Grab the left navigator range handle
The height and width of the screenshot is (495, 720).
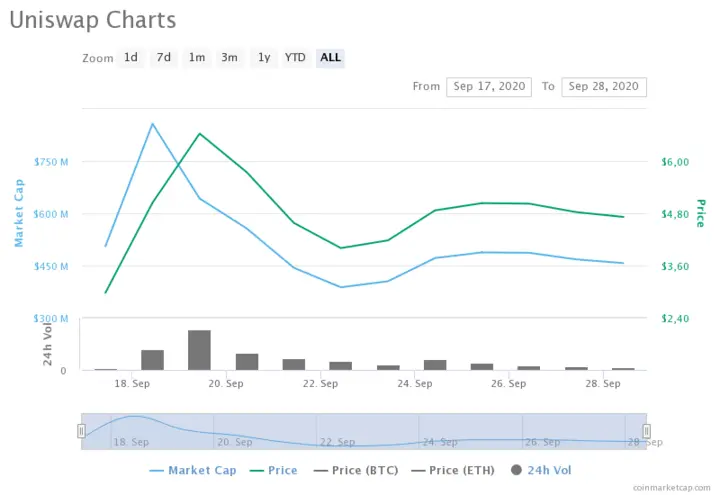(81, 431)
